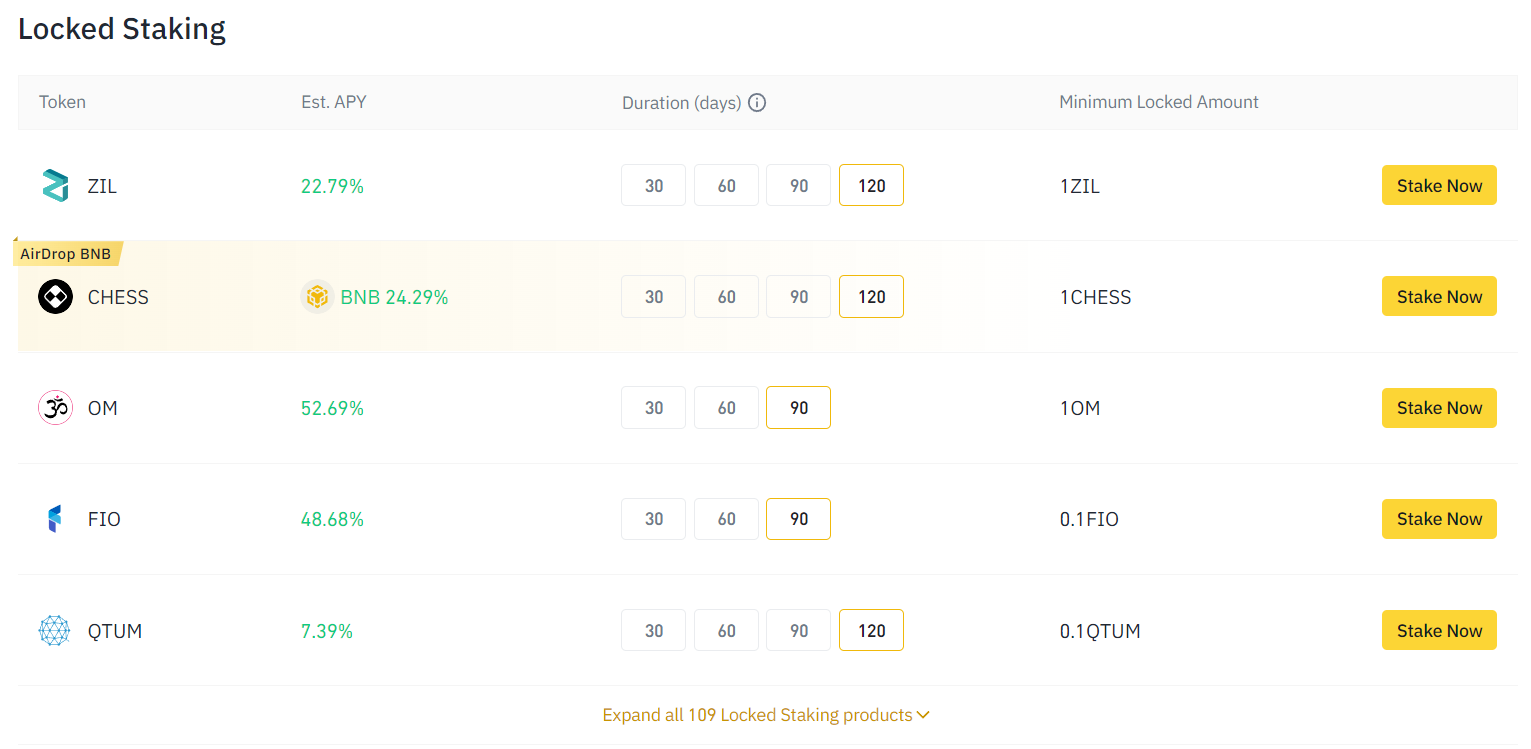This screenshot has width=1531, height=749.
Task: Click the CHESS token logo icon
Action: [x=55, y=297]
